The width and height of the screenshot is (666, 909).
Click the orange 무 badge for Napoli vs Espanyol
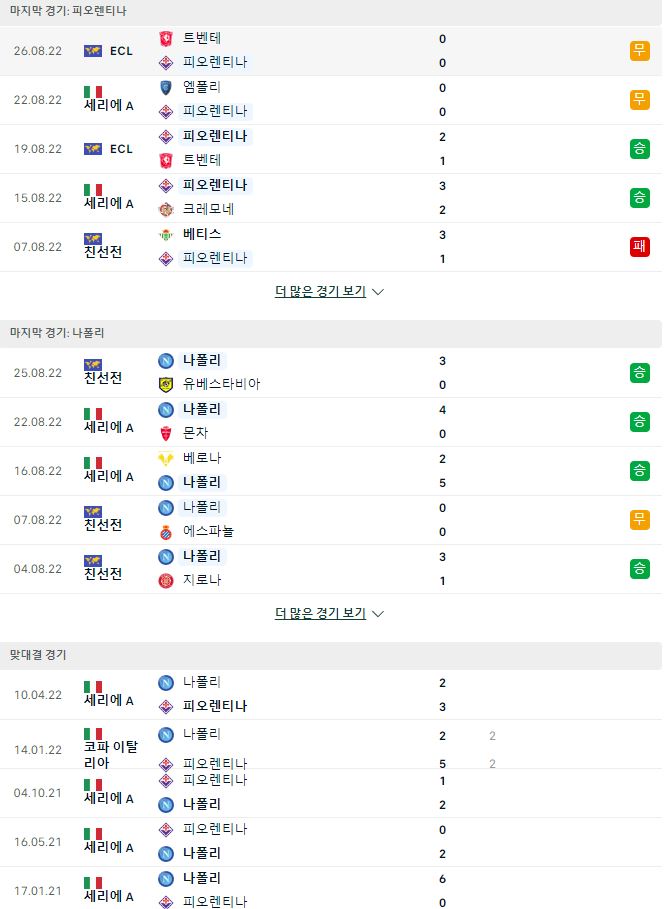point(639,519)
